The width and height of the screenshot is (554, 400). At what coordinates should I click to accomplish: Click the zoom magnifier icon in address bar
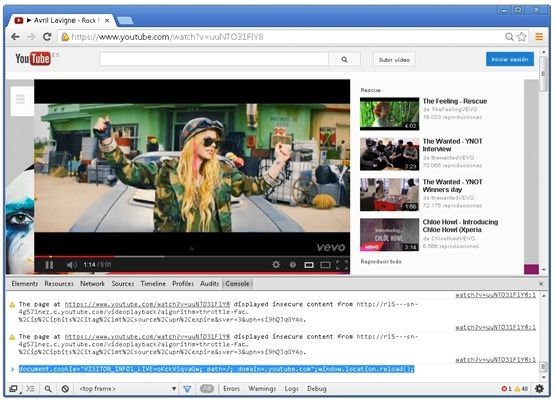pos(509,37)
